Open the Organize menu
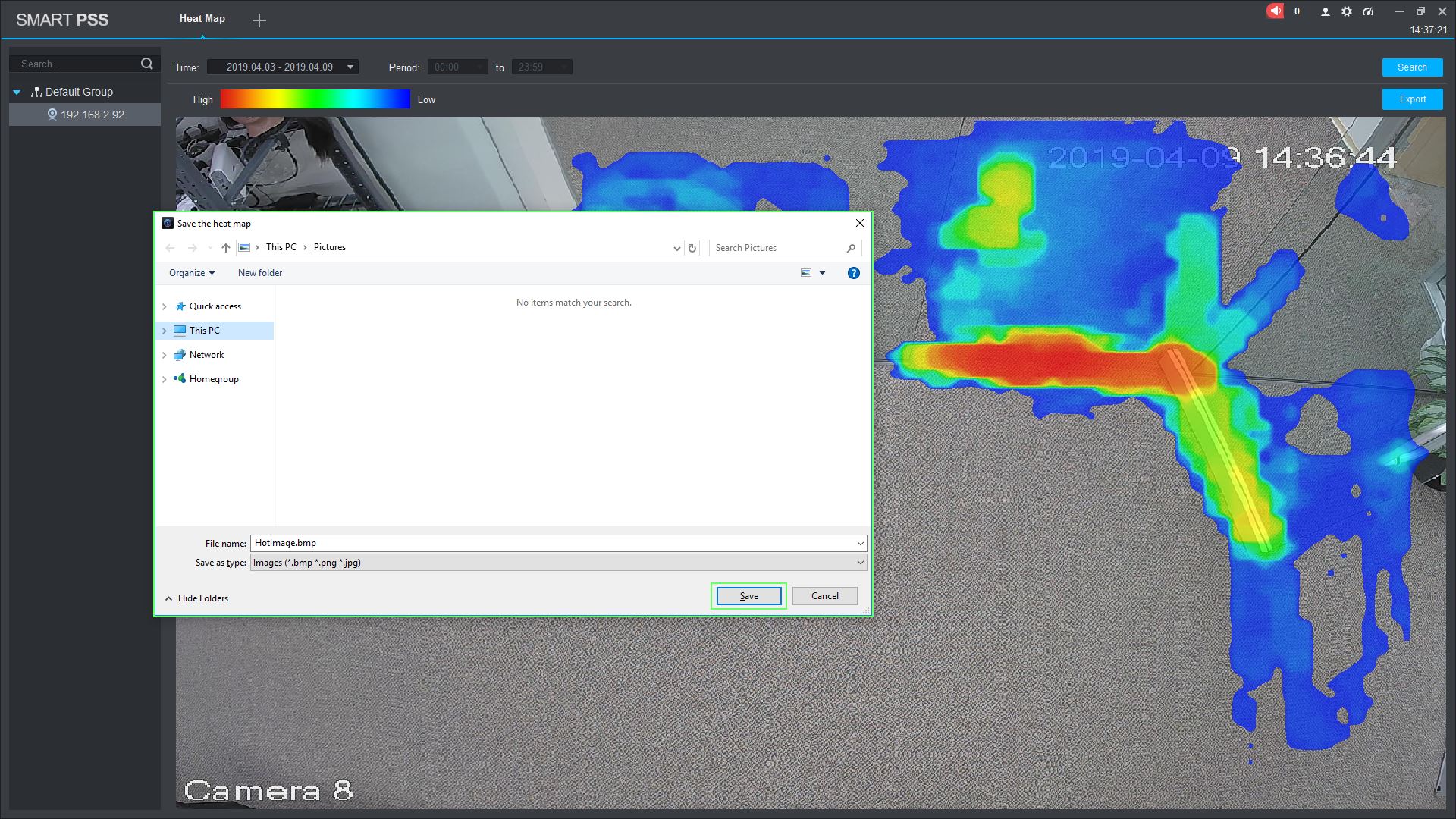This screenshot has height=819, width=1456. click(191, 273)
